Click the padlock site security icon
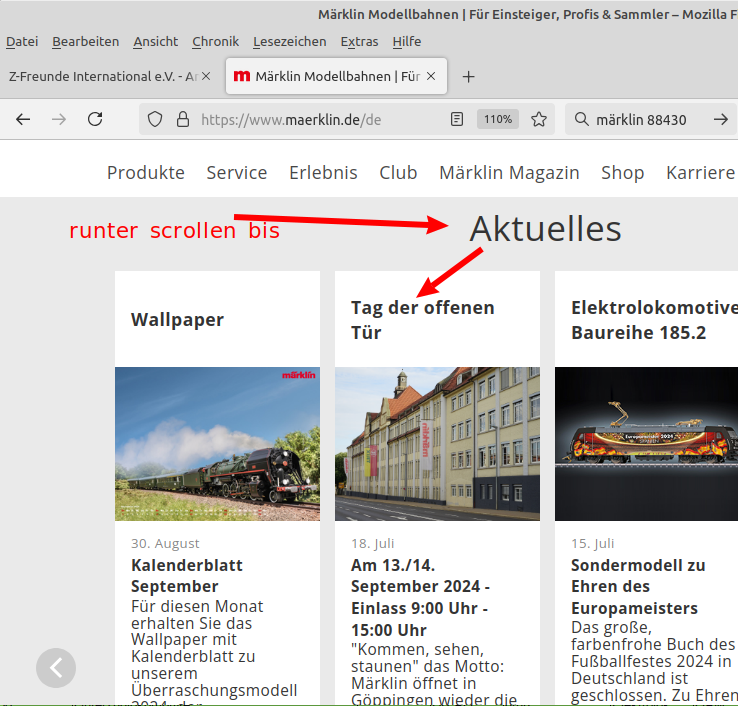Screen dimensions: 738x706 tap(182, 119)
